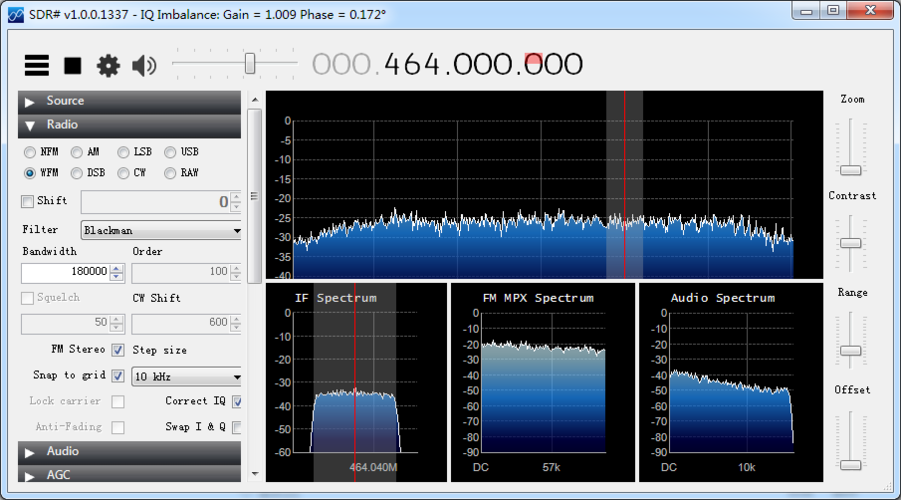The height and width of the screenshot is (500, 901).
Task: Click the left panel scroll down arrow
Action: (x=255, y=474)
